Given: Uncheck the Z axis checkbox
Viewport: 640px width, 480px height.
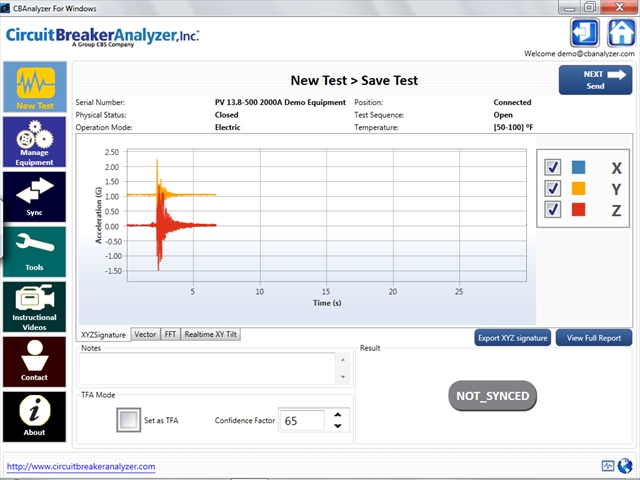Looking at the screenshot, I should [x=553, y=210].
